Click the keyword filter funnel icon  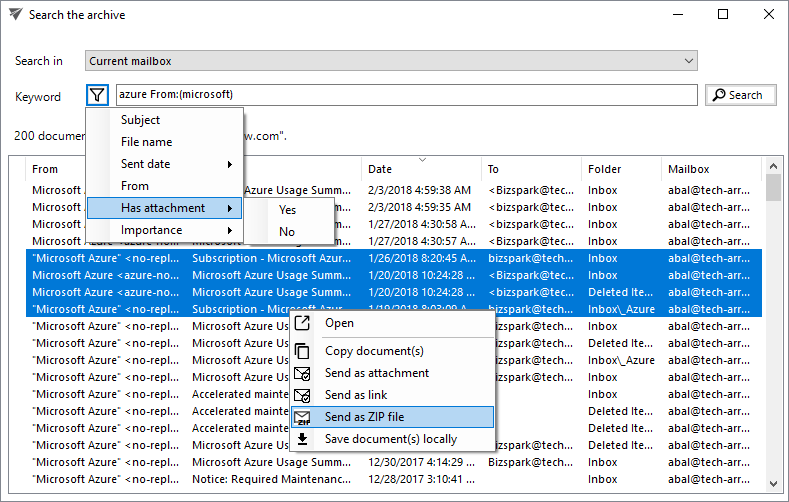[x=97, y=95]
